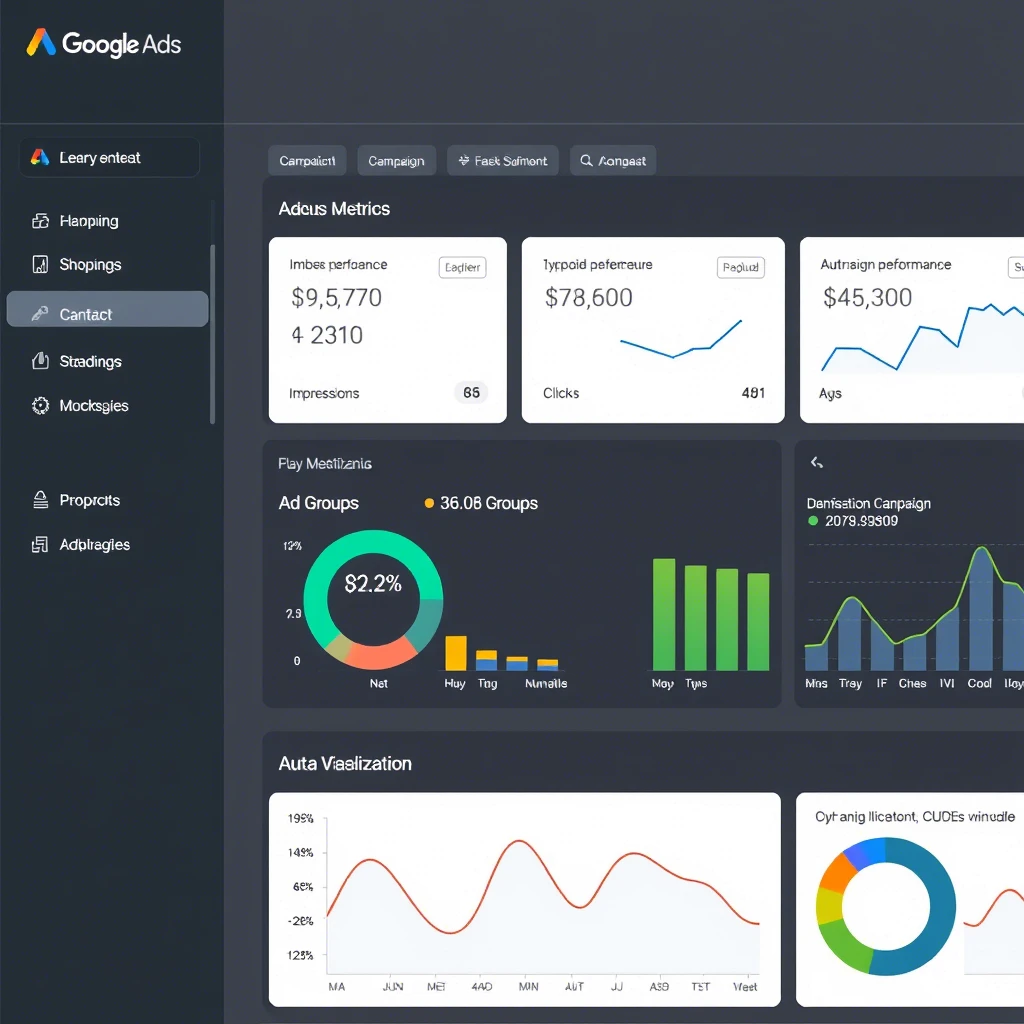Viewport: 1024px width, 1024px height.
Task: Click the back arrow icon above Danisation Canpaign
Action: click(x=817, y=463)
